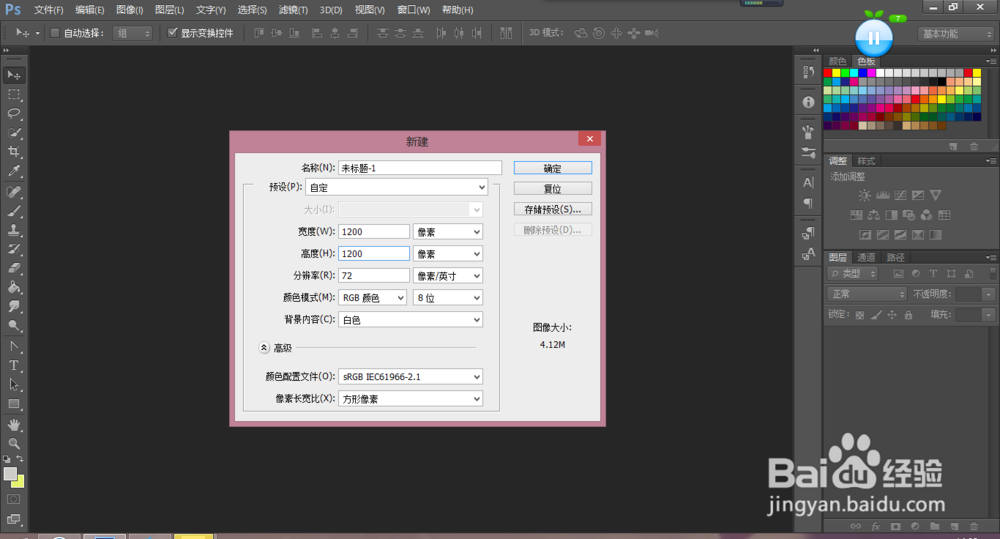Open the height unit dropdown
The height and width of the screenshot is (539, 1000).
[x=448, y=254]
